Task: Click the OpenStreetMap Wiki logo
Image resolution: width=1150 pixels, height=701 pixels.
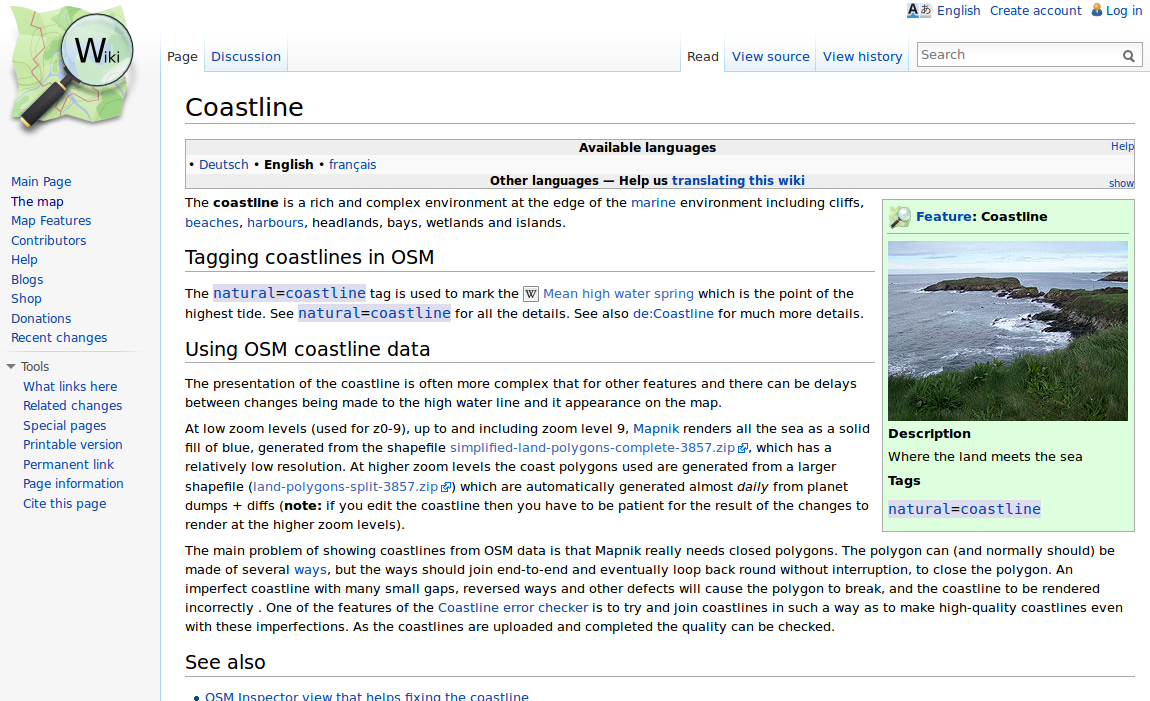Action: (x=72, y=68)
